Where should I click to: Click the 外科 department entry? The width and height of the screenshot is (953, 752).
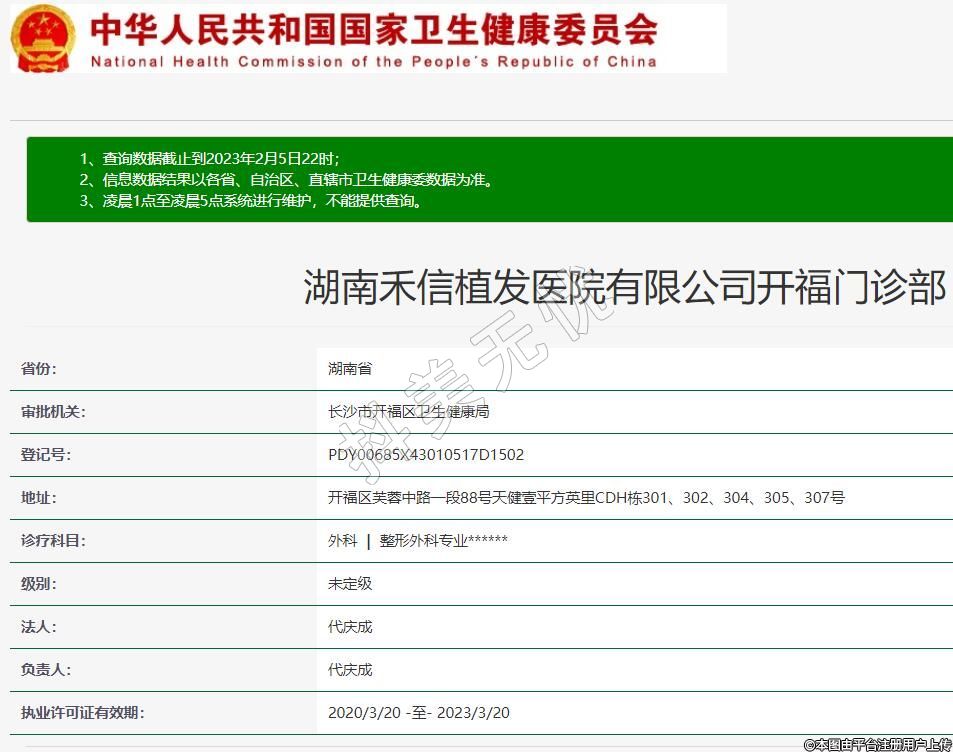tap(342, 541)
